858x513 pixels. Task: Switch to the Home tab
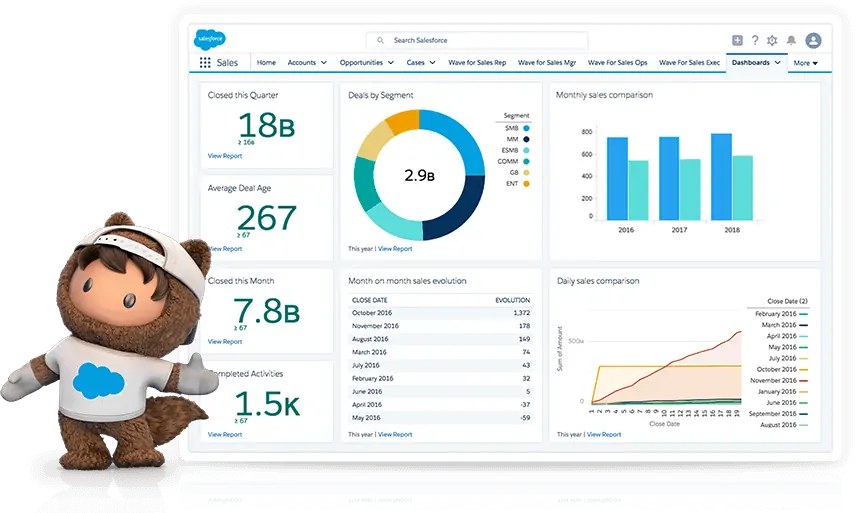(x=266, y=62)
